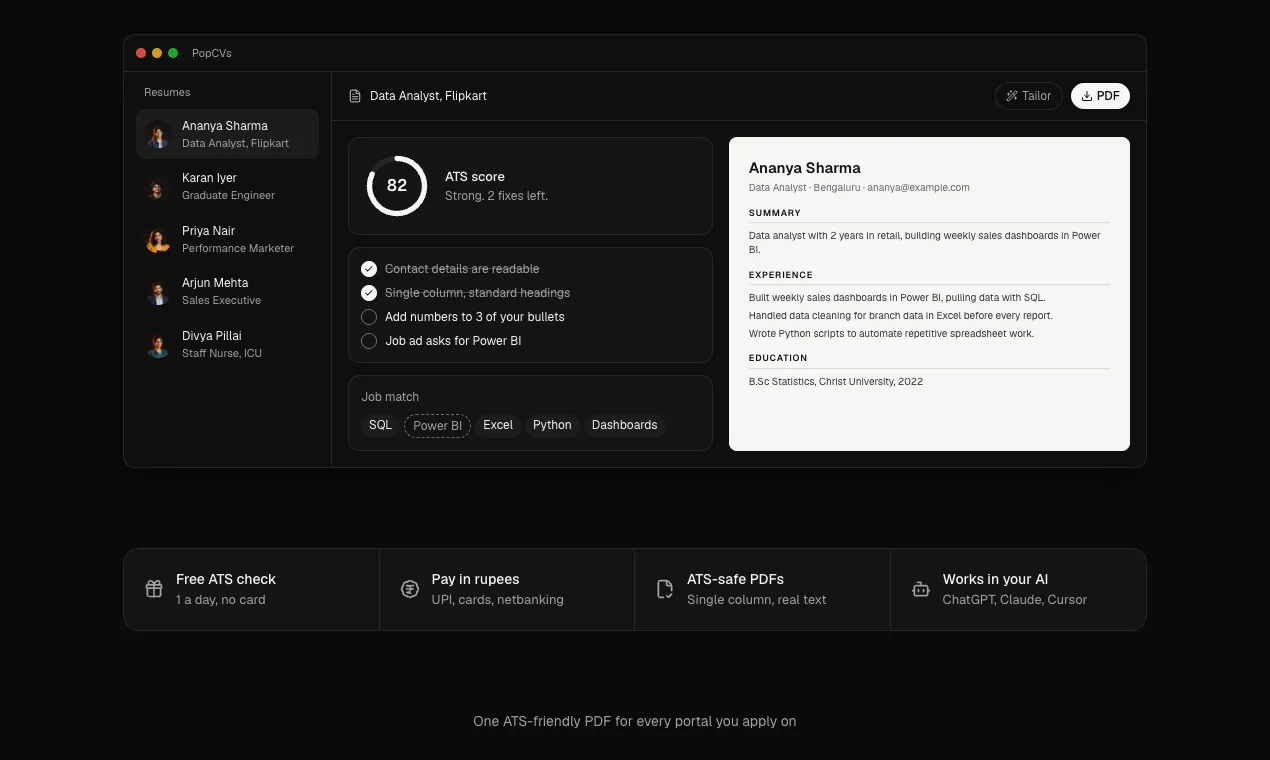The width and height of the screenshot is (1270, 760).
Task: Check Job ad asks for Power BI
Action: (x=369, y=341)
